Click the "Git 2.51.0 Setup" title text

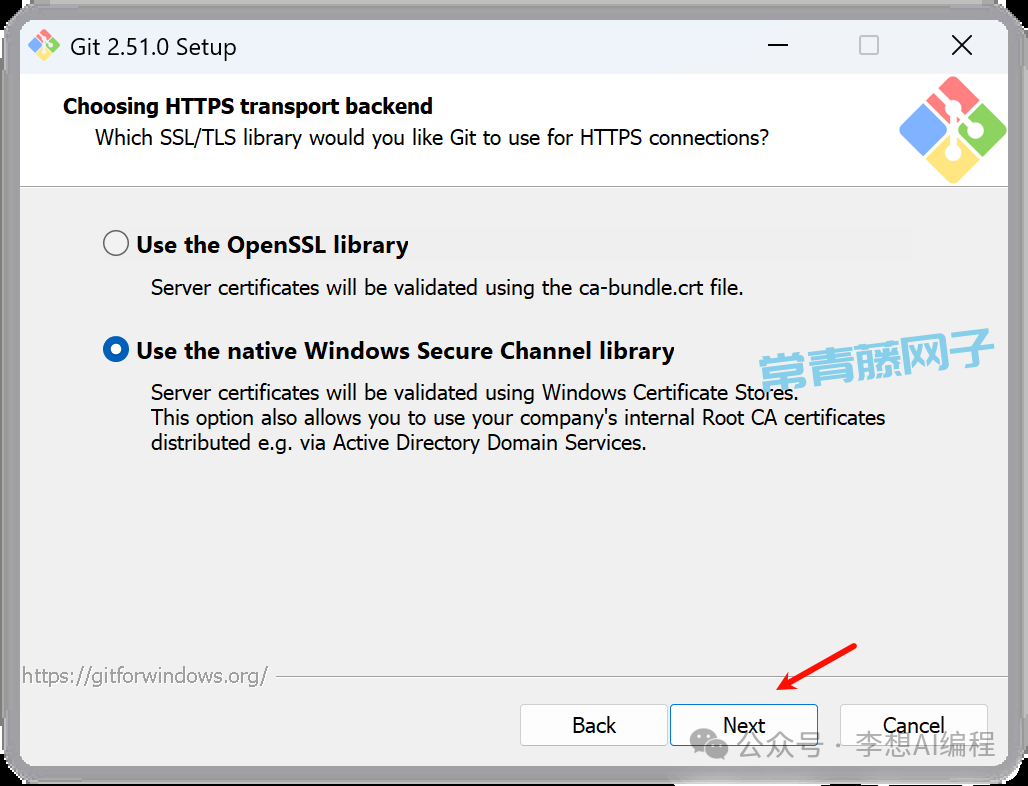(x=153, y=47)
